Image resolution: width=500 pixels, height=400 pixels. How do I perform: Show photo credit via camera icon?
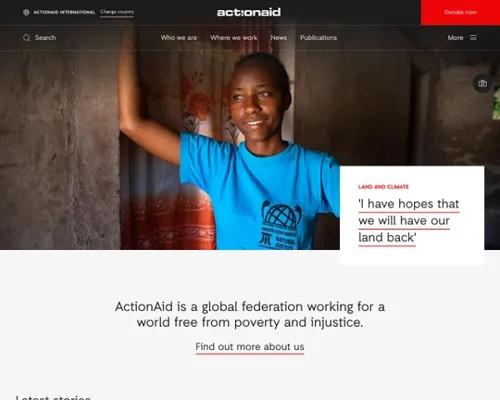pos(482,83)
